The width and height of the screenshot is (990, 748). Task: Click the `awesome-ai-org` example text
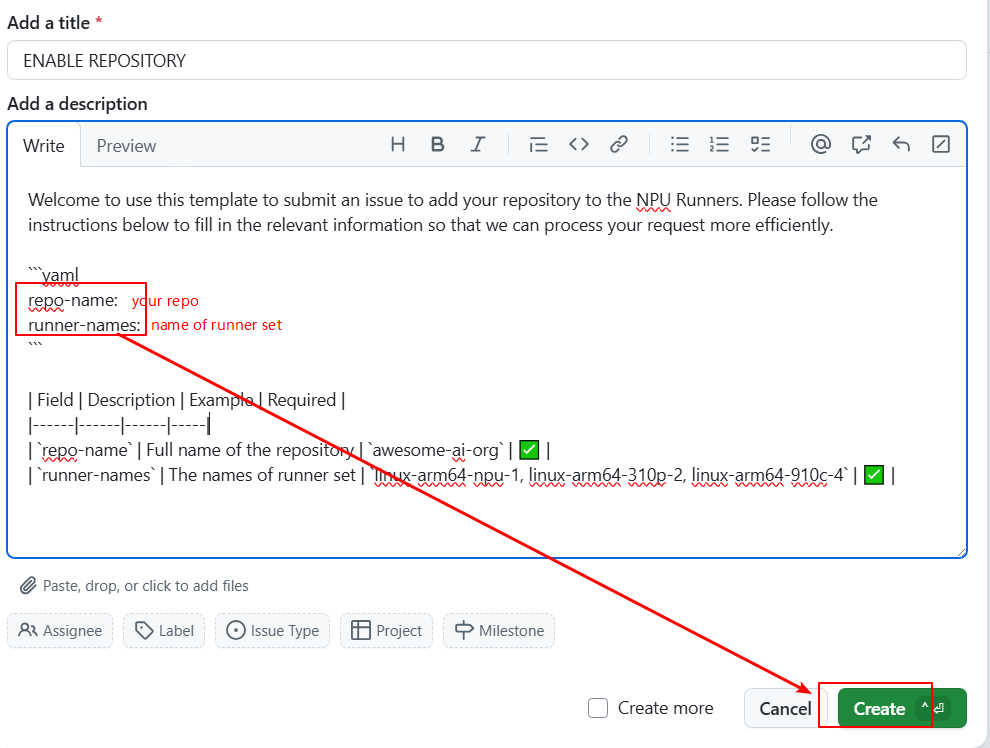(437, 450)
